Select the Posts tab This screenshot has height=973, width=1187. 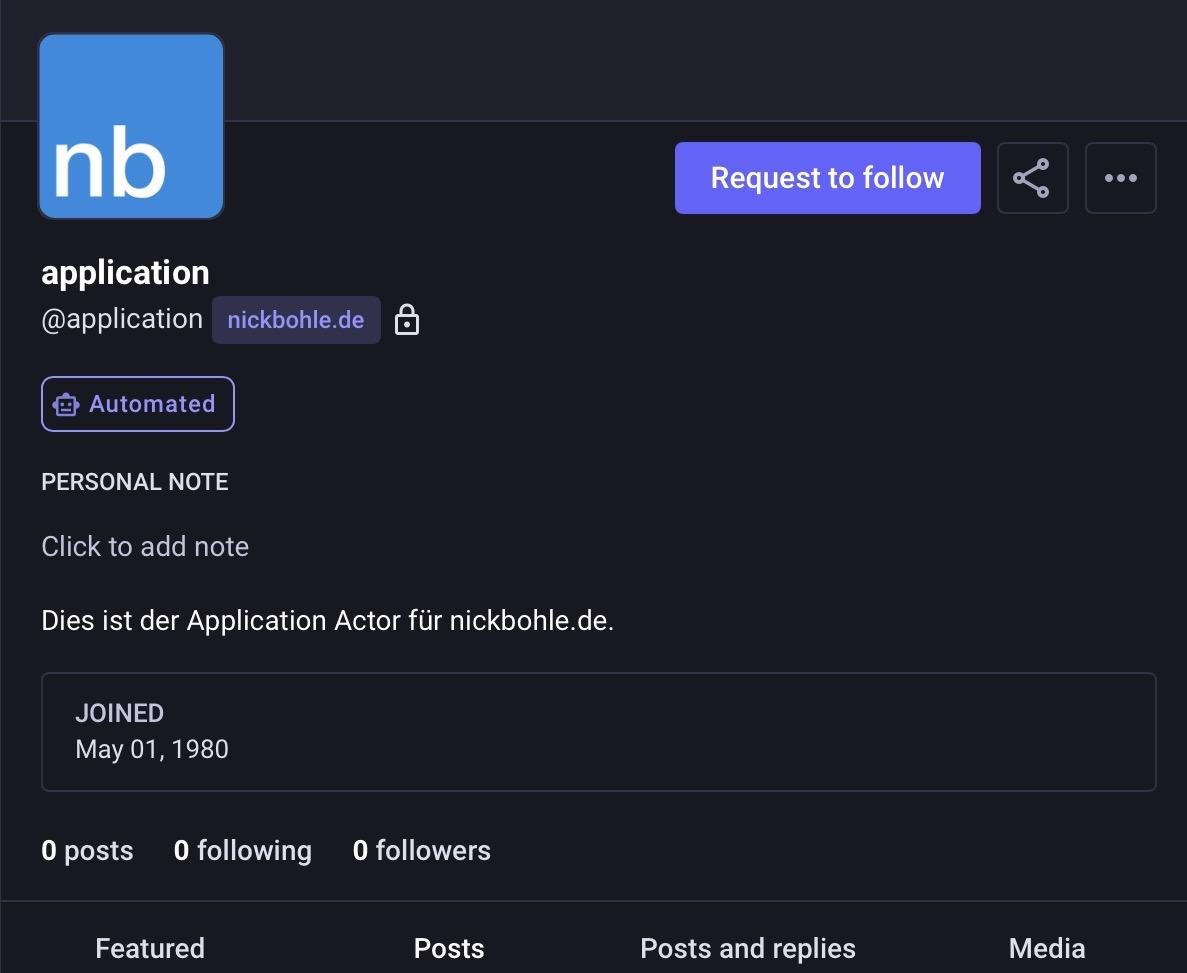[x=449, y=947]
